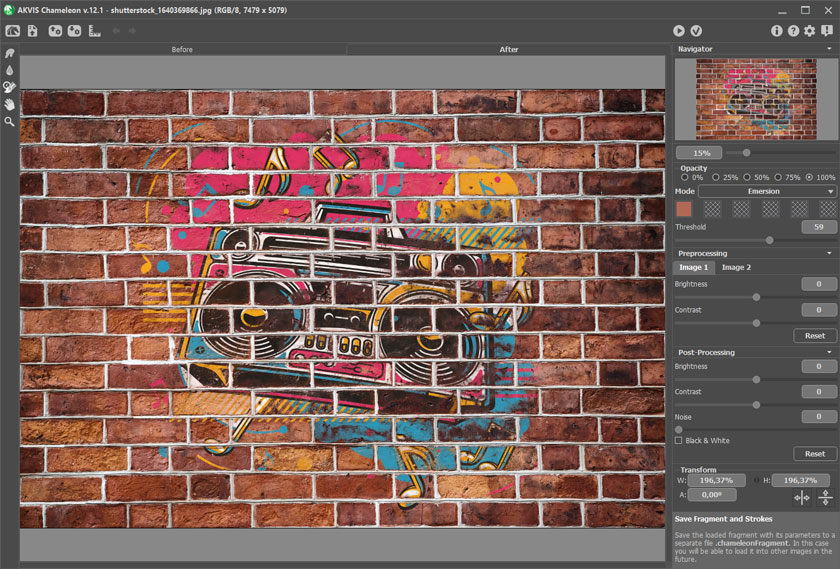Viewport: 840px width, 569px height.
Task: Collapse the Preprocessing section arrow
Action: point(829,253)
